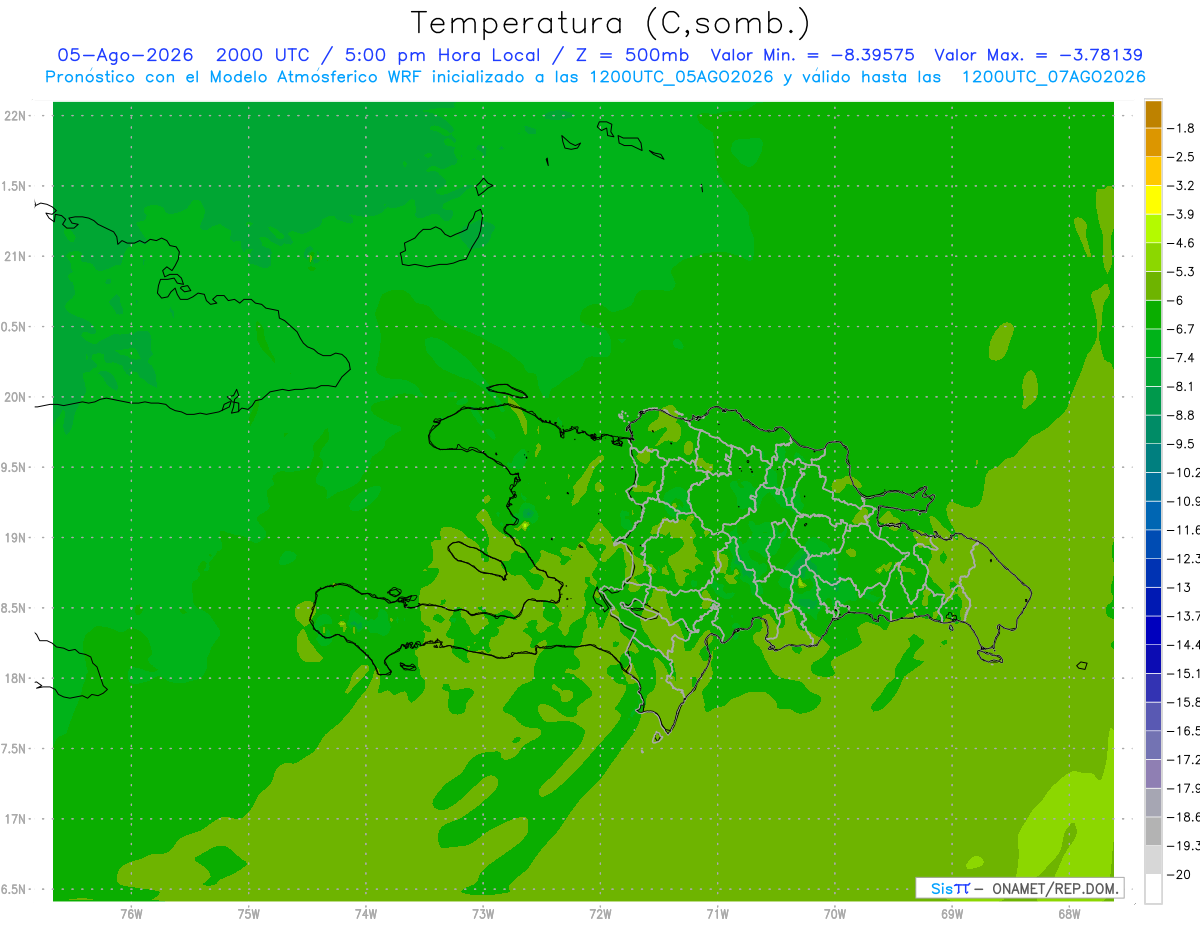Screen dimensions: 1200x927
Task: Click the "21N" latitude axis label
Action: pos(17,256)
